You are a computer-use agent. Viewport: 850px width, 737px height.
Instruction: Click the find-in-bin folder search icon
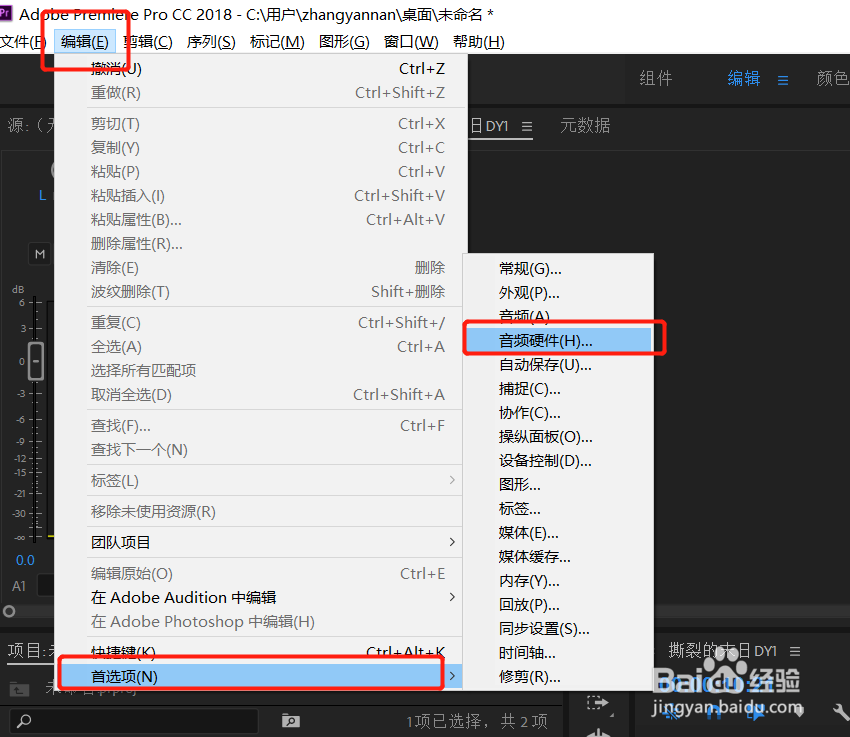[291, 721]
